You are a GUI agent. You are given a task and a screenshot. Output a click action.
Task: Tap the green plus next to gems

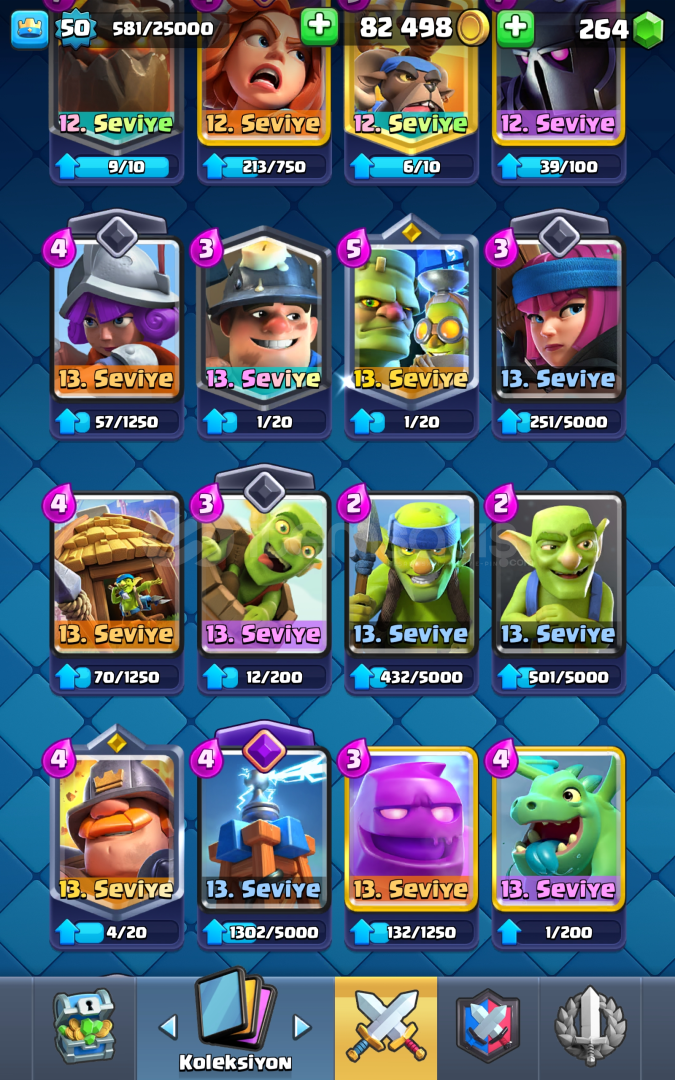click(x=515, y=28)
